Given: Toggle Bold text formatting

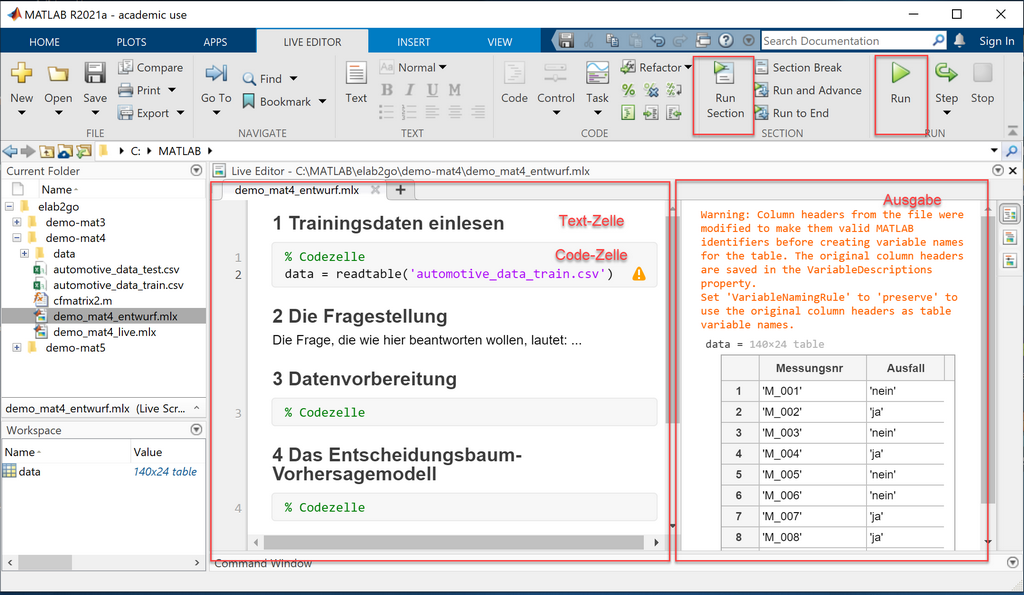Looking at the screenshot, I should point(387,89).
